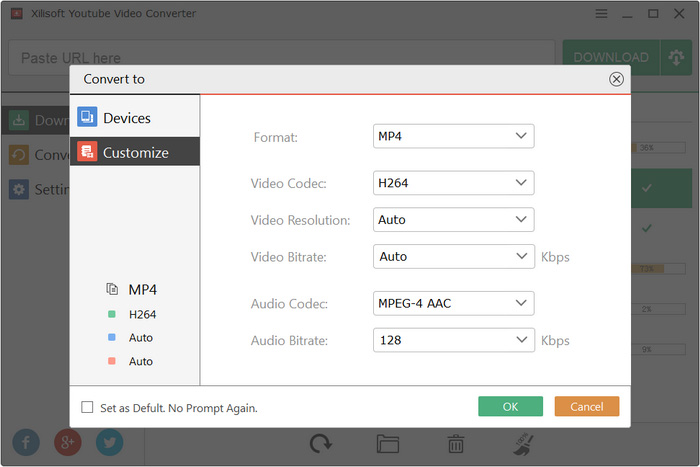Screen dimensions: 700x467
Task: Click the 36% progress bar
Action: pos(658,147)
